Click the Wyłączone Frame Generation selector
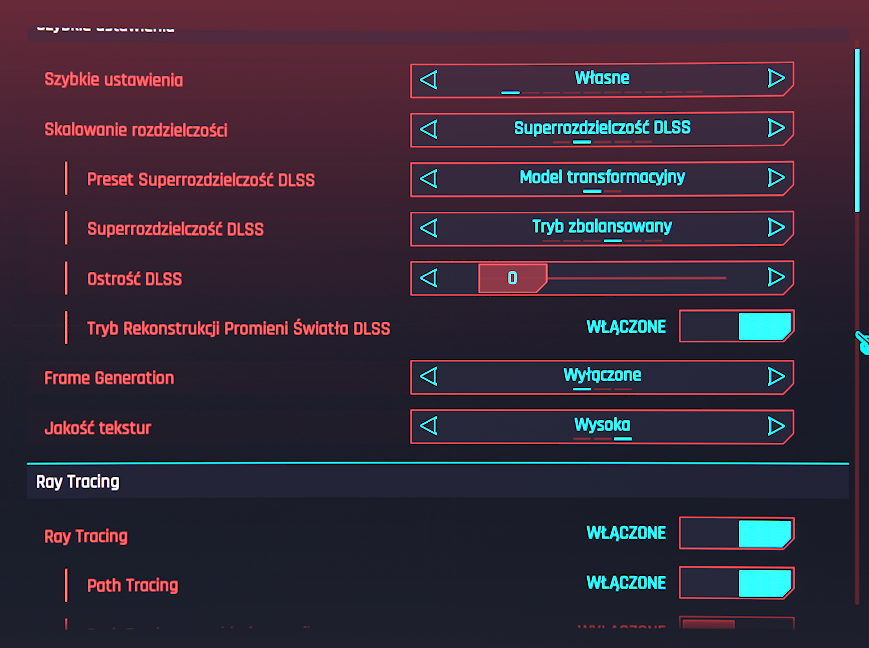The height and width of the screenshot is (648, 869). click(x=602, y=377)
